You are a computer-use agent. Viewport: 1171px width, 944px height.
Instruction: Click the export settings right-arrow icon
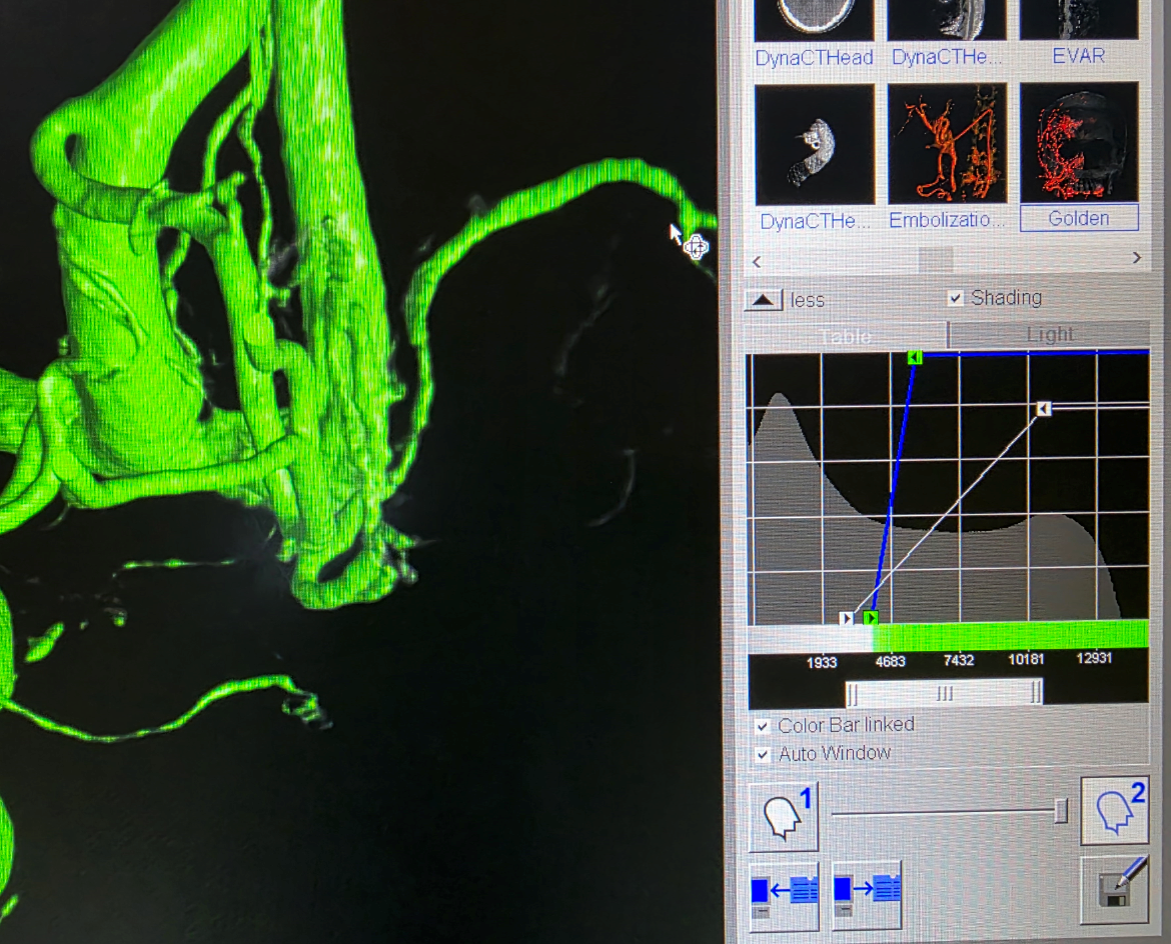pos(866,894)
